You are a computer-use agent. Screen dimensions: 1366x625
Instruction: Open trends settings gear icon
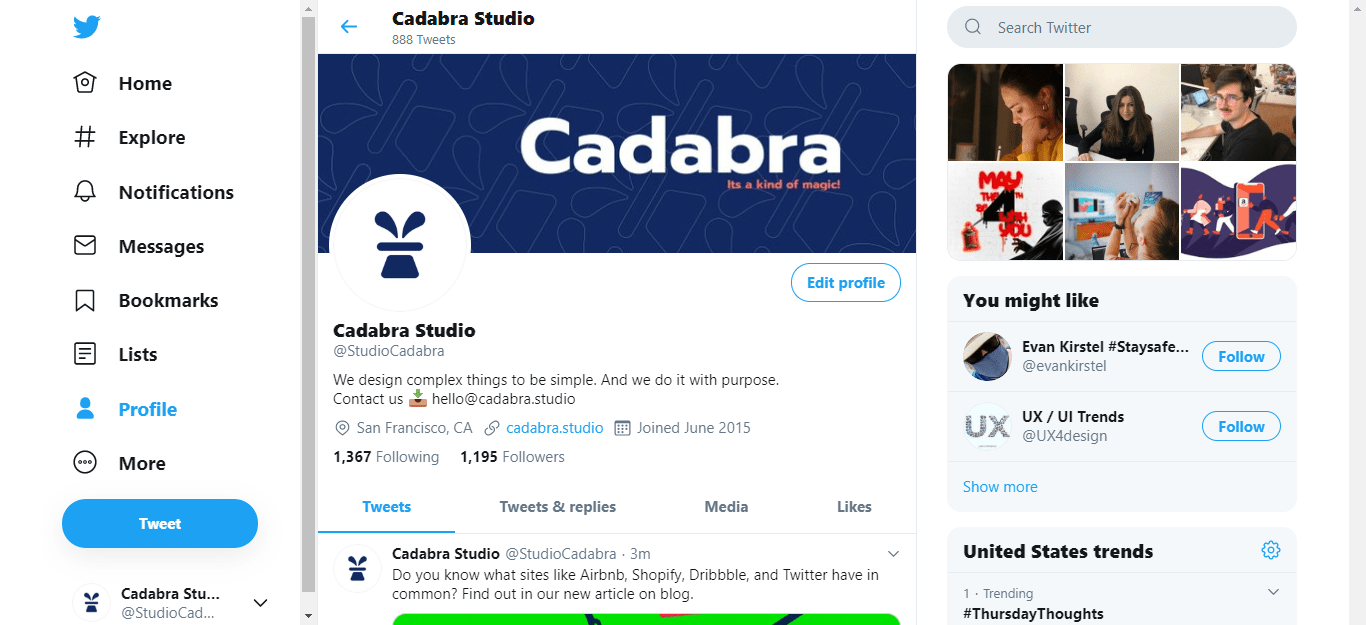[1271, 550]
